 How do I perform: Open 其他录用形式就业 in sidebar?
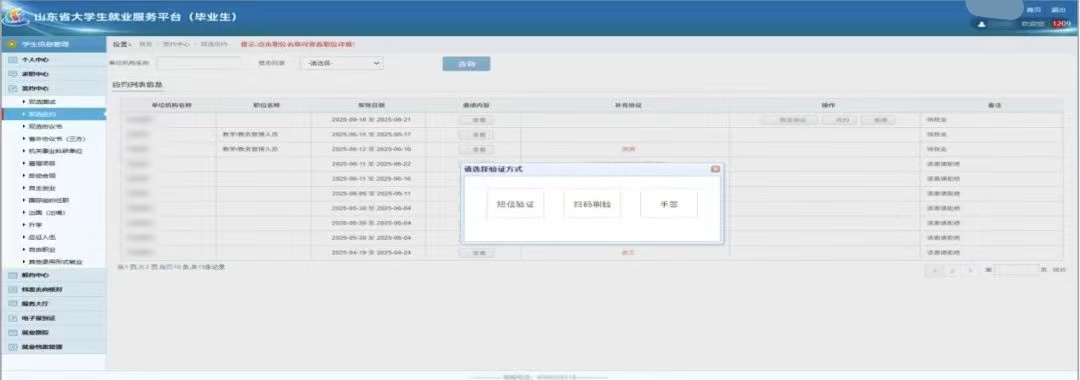click(x=55, y=262)
